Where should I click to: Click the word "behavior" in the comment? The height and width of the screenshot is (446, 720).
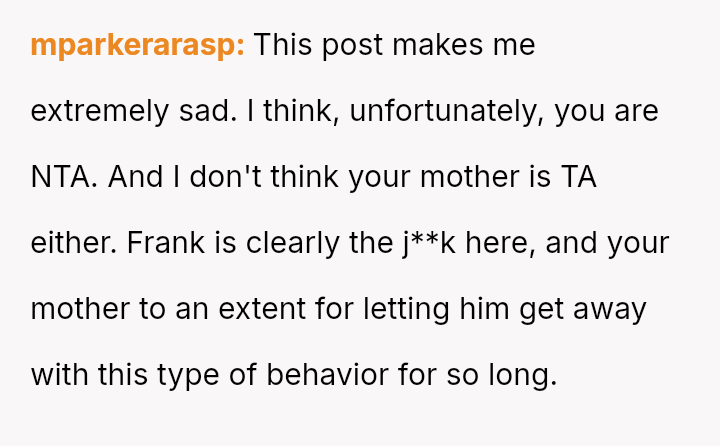pyautogui.click(x=310, y=375)
